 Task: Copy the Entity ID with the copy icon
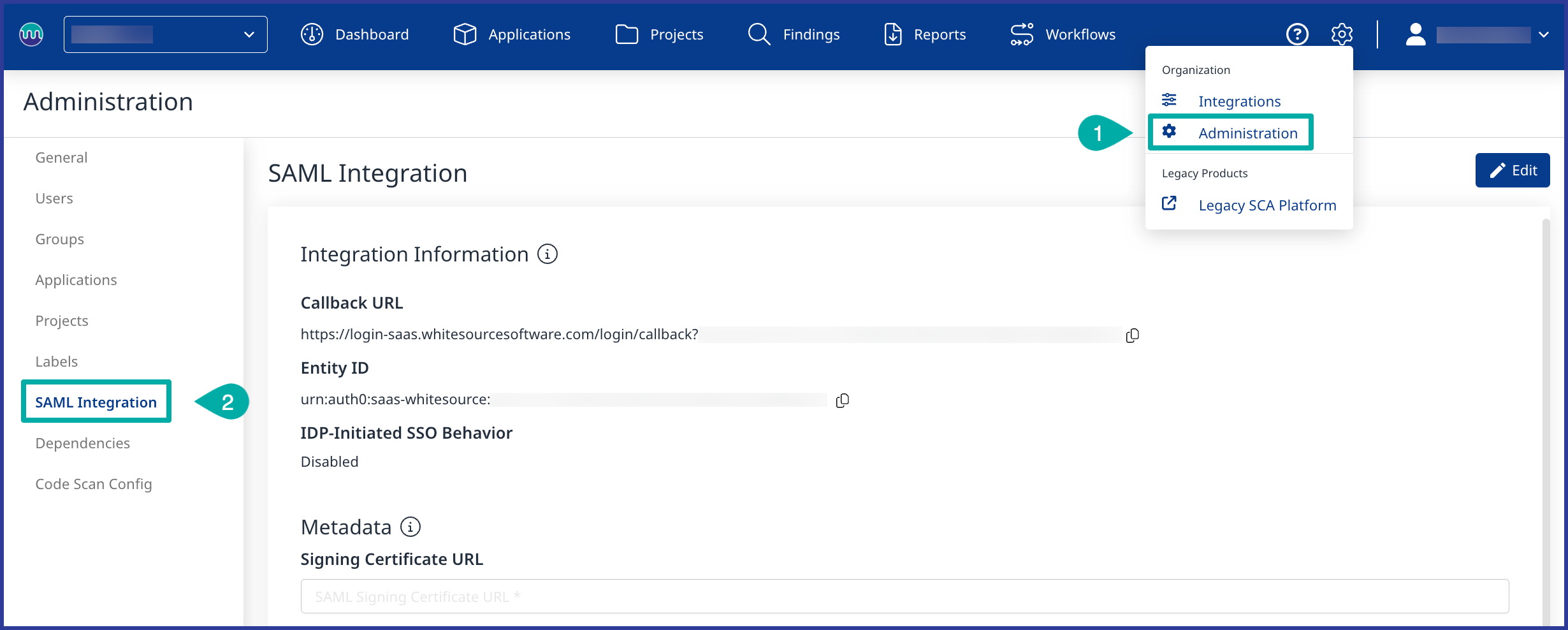842,400
